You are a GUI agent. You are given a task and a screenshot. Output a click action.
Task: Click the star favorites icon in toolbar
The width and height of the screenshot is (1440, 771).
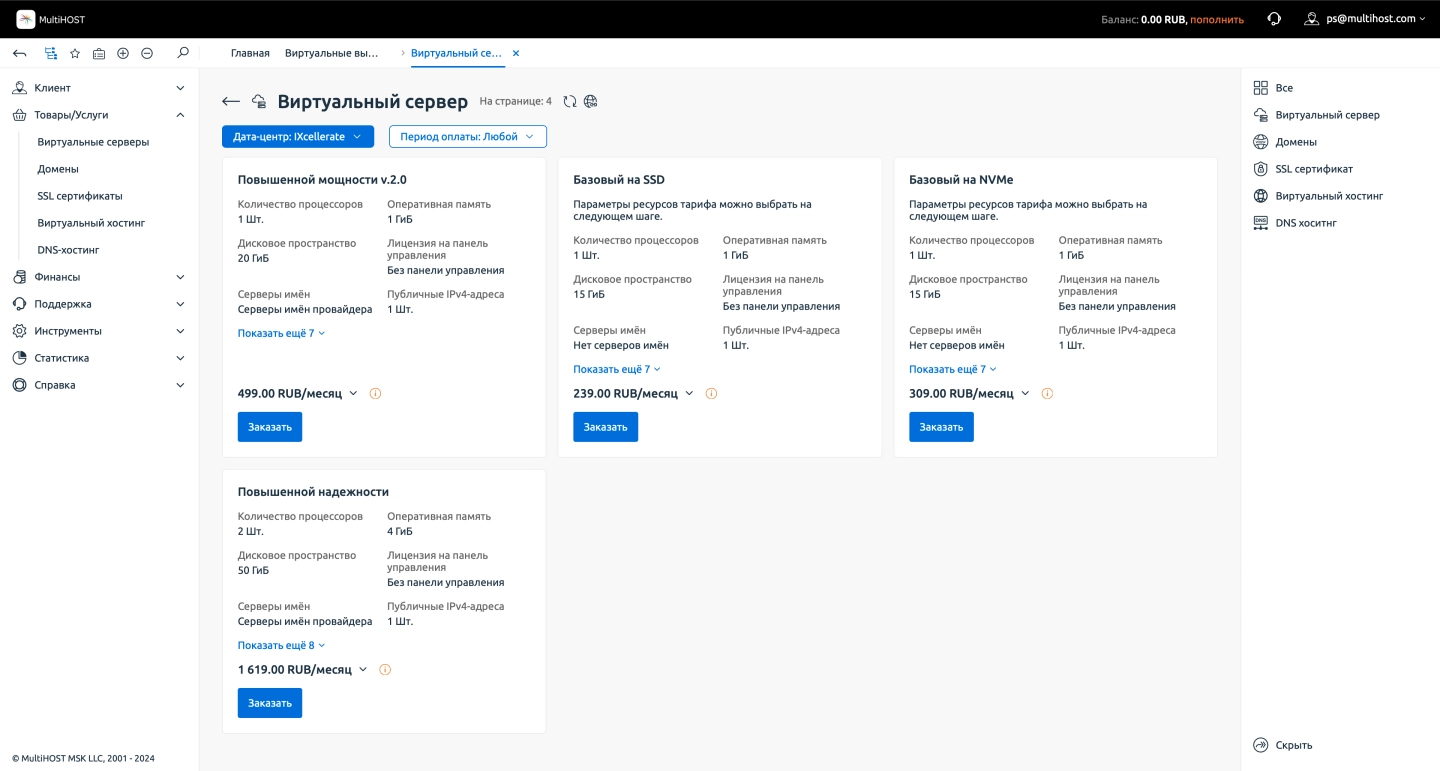(75, 53)
